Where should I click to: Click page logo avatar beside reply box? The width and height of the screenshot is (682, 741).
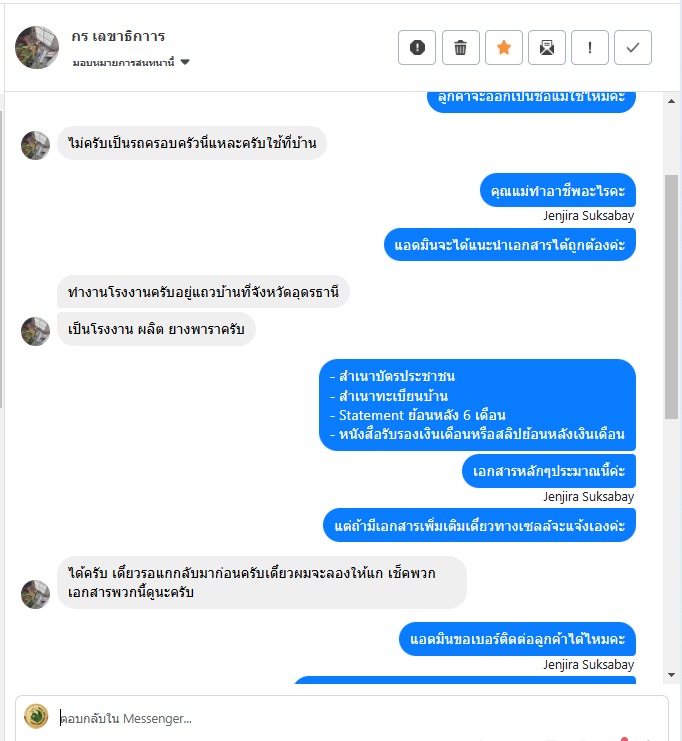coord(36,716)
